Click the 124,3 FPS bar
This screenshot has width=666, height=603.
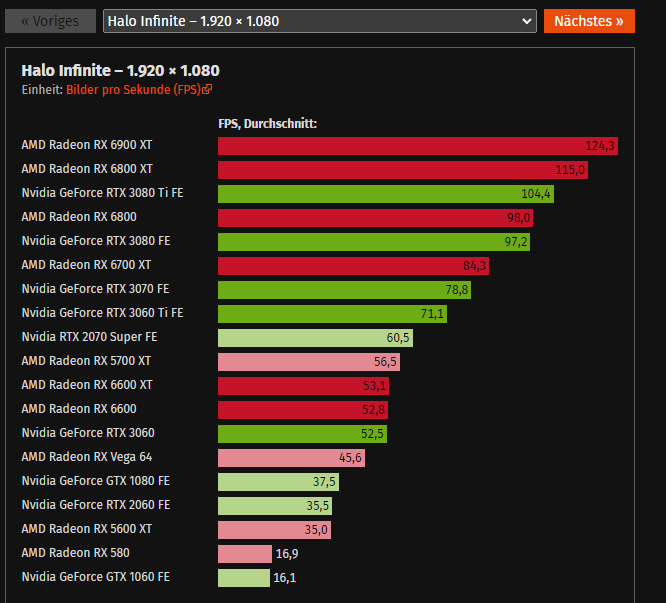[x=418, y=146]
